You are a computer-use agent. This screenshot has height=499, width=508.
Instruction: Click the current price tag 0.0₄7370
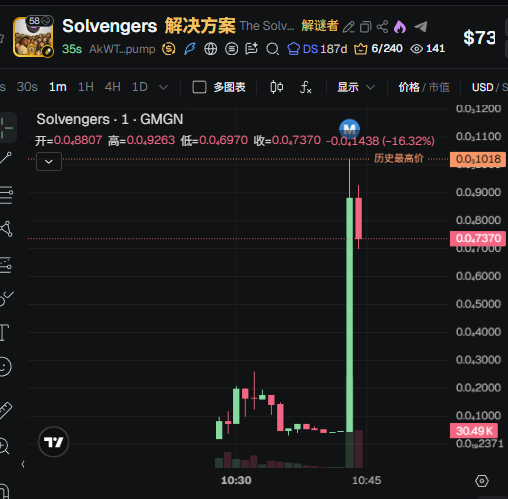click(x=478, y=238)
